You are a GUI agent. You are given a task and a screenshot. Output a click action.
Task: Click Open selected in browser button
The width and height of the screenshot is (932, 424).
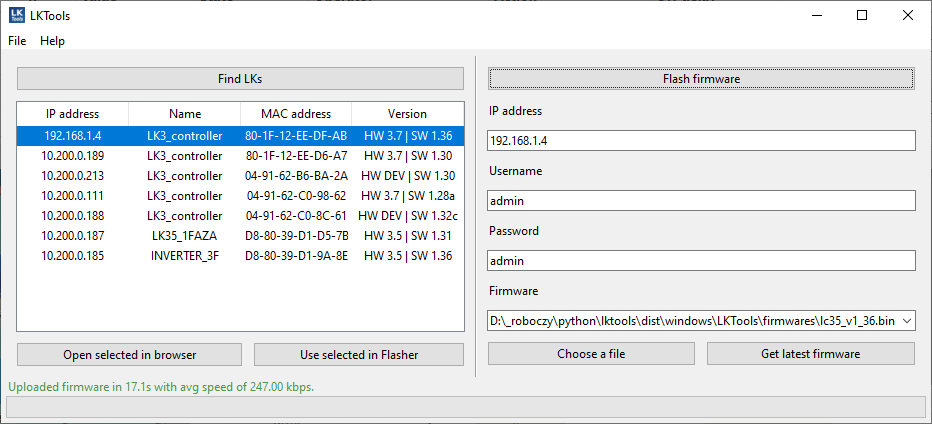pos(130,355)
